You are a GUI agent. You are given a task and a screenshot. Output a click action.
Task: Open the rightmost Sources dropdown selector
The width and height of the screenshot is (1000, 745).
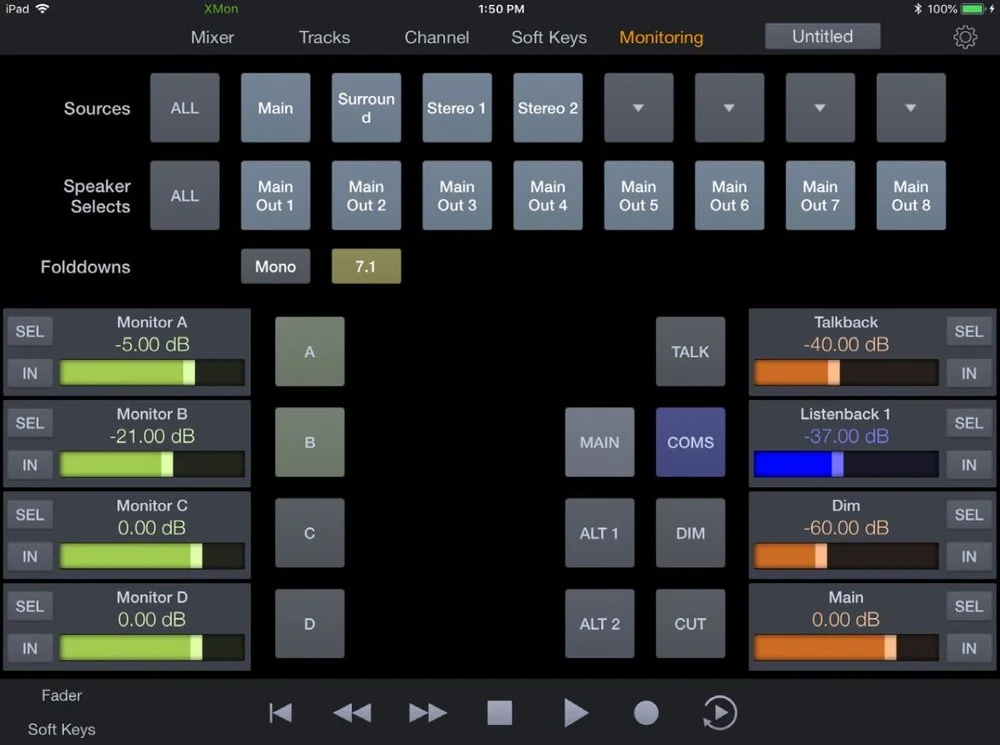(910, 107)
